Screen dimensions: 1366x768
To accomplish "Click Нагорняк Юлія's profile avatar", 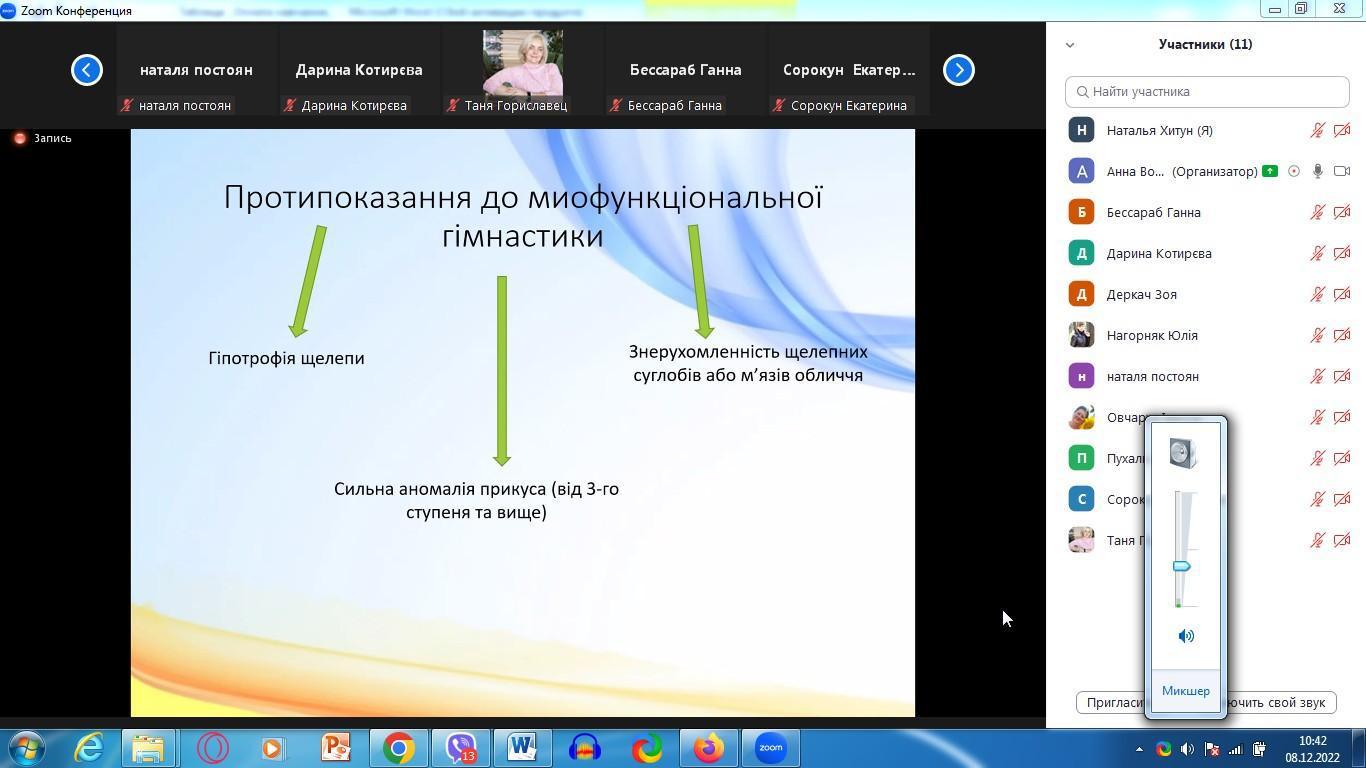I will [x=1081, y=335].
